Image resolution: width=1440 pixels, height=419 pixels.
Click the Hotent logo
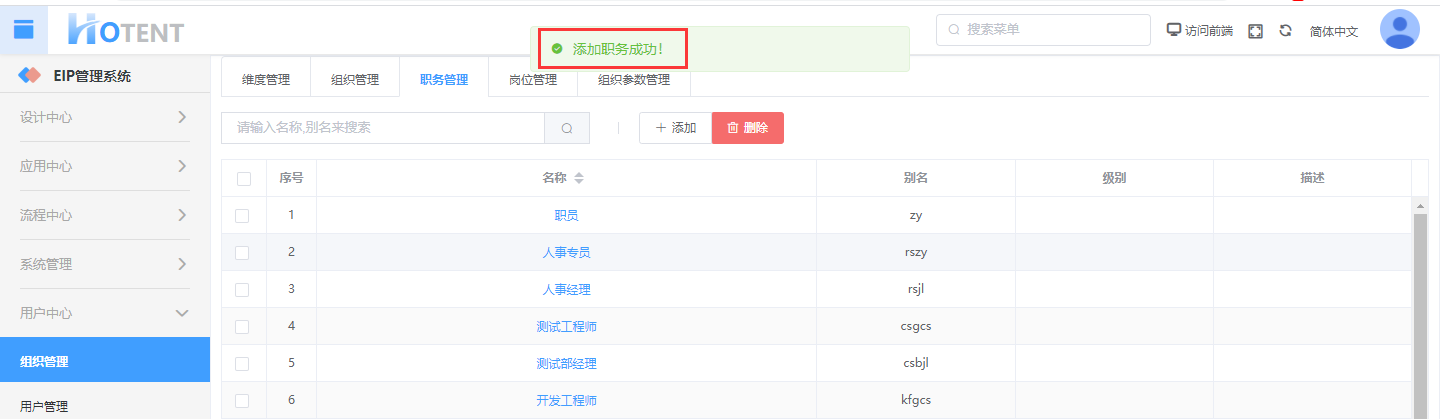coord(126,30)
